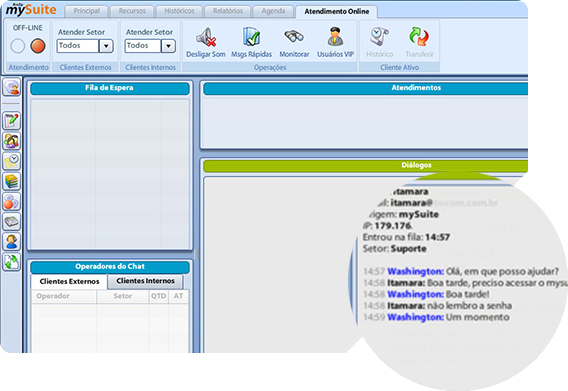Select Clientes Internos tab in Operadores do Chat
568x391 pixels.
(x=145, y=281)
